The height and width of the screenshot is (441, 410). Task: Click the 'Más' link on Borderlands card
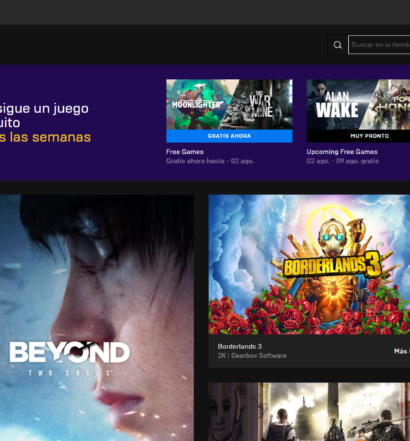pos(401,351)
